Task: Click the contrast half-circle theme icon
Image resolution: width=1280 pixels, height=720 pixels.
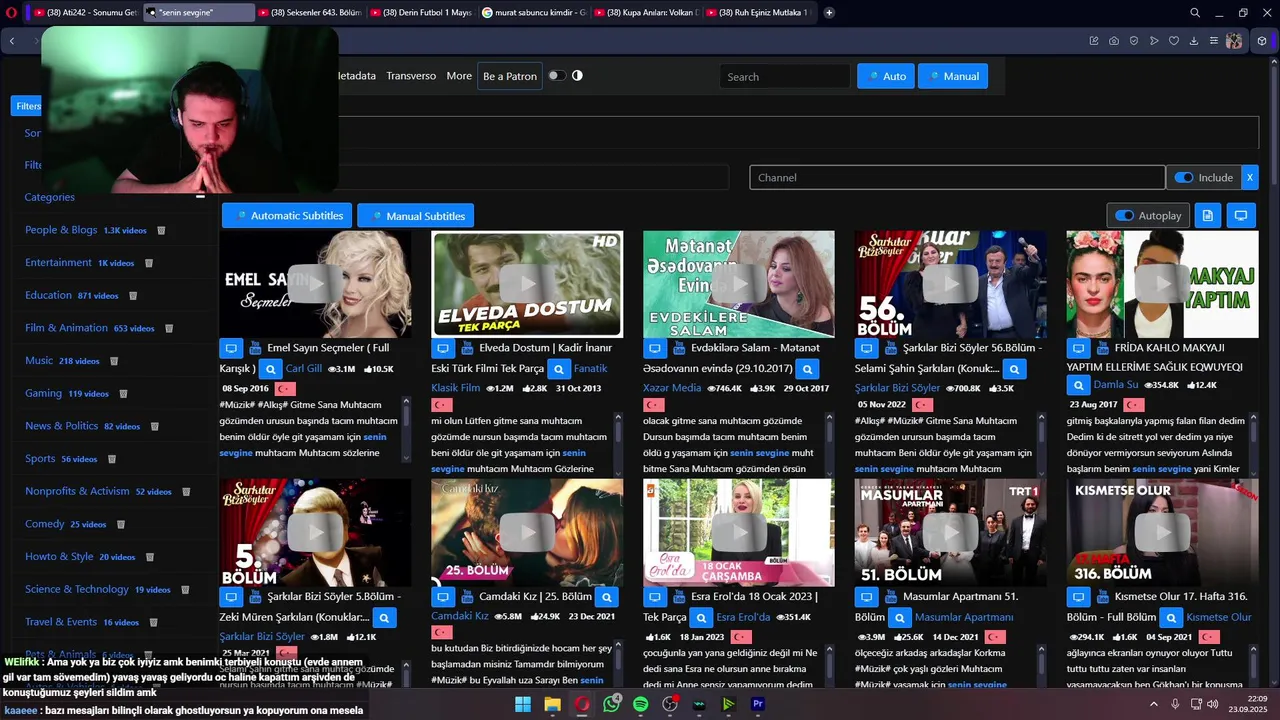Action: pos(577,76)
